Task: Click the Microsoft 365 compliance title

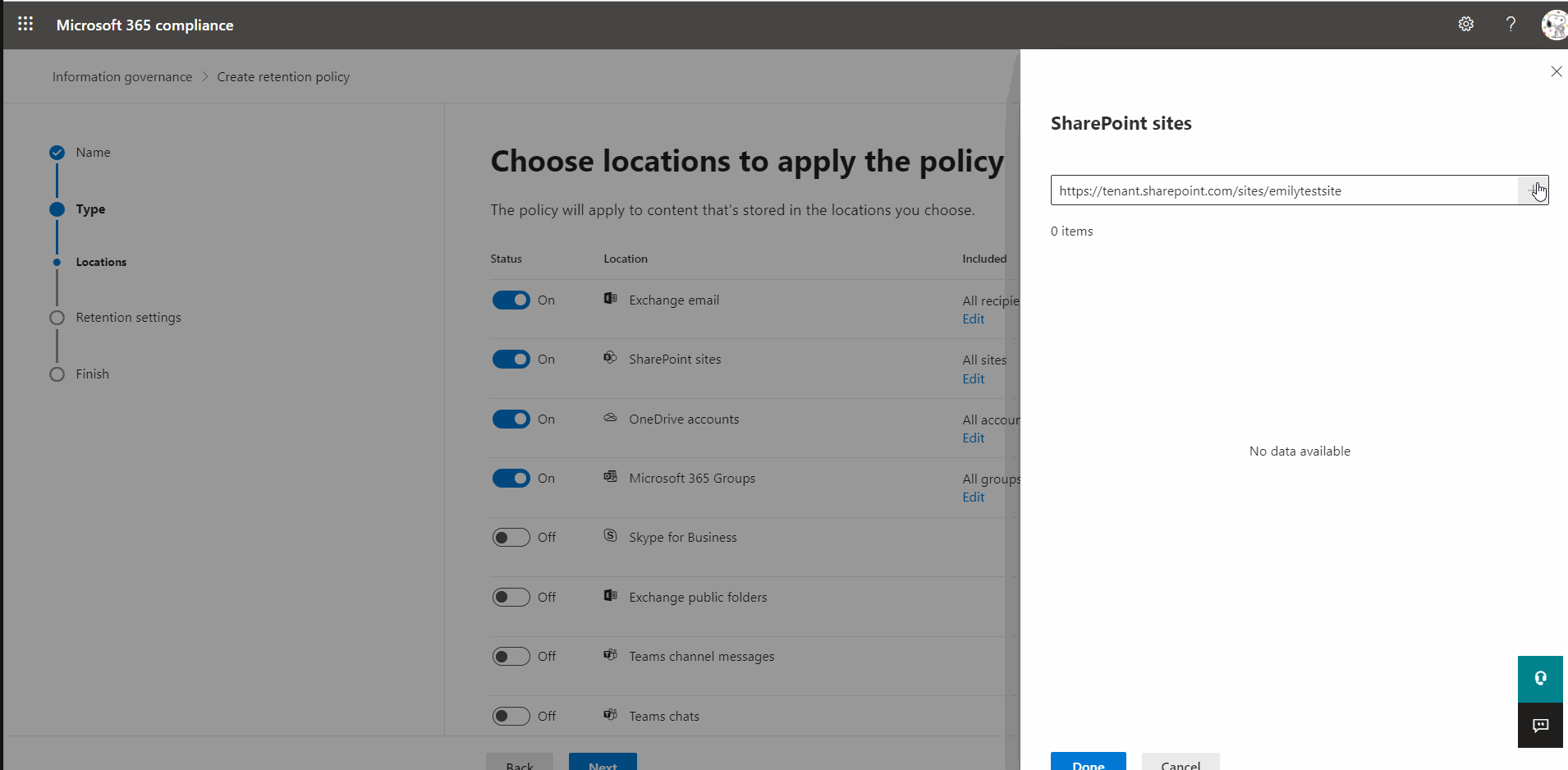Action: 144,25
